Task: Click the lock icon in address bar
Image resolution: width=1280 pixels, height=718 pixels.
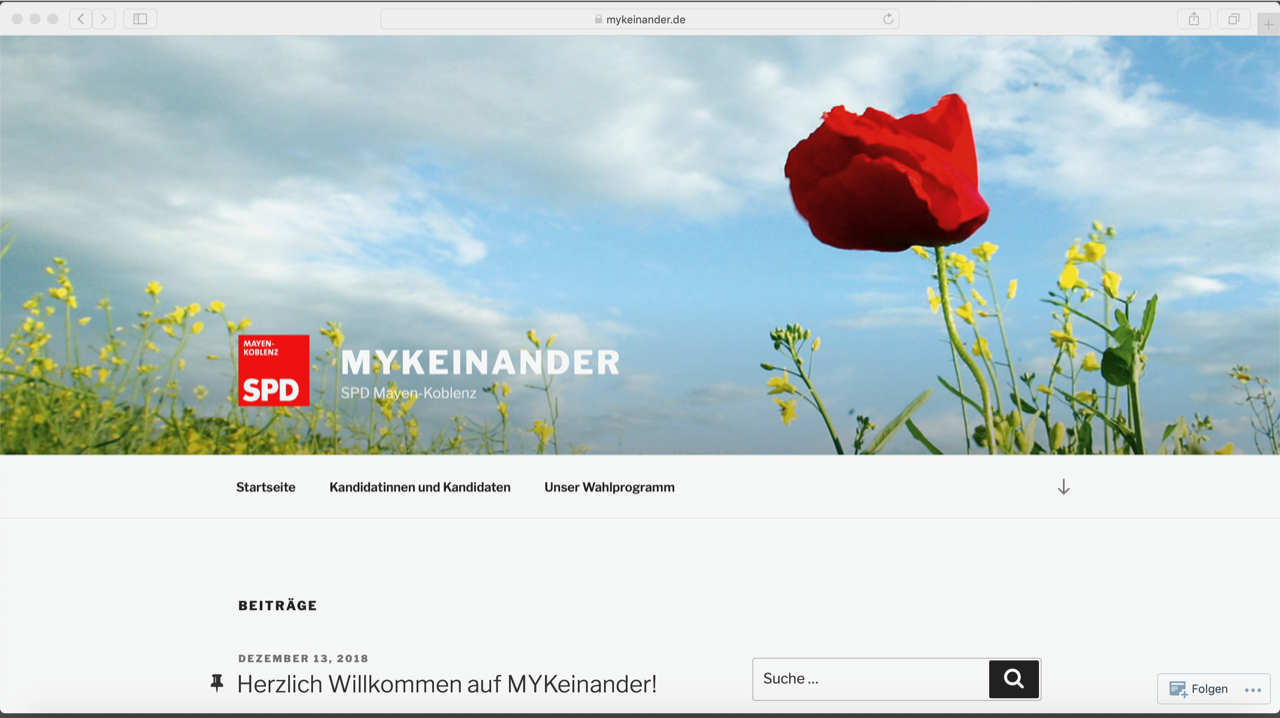Action: 598,19
